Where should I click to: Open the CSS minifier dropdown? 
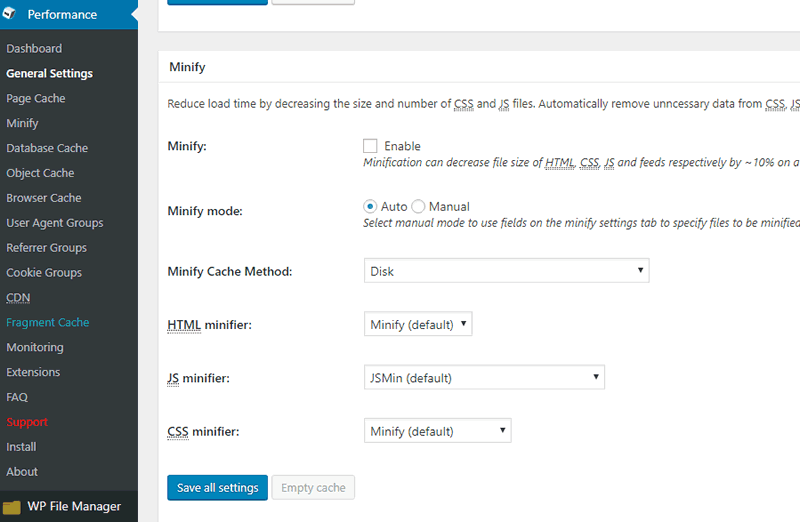click(437, 431)
